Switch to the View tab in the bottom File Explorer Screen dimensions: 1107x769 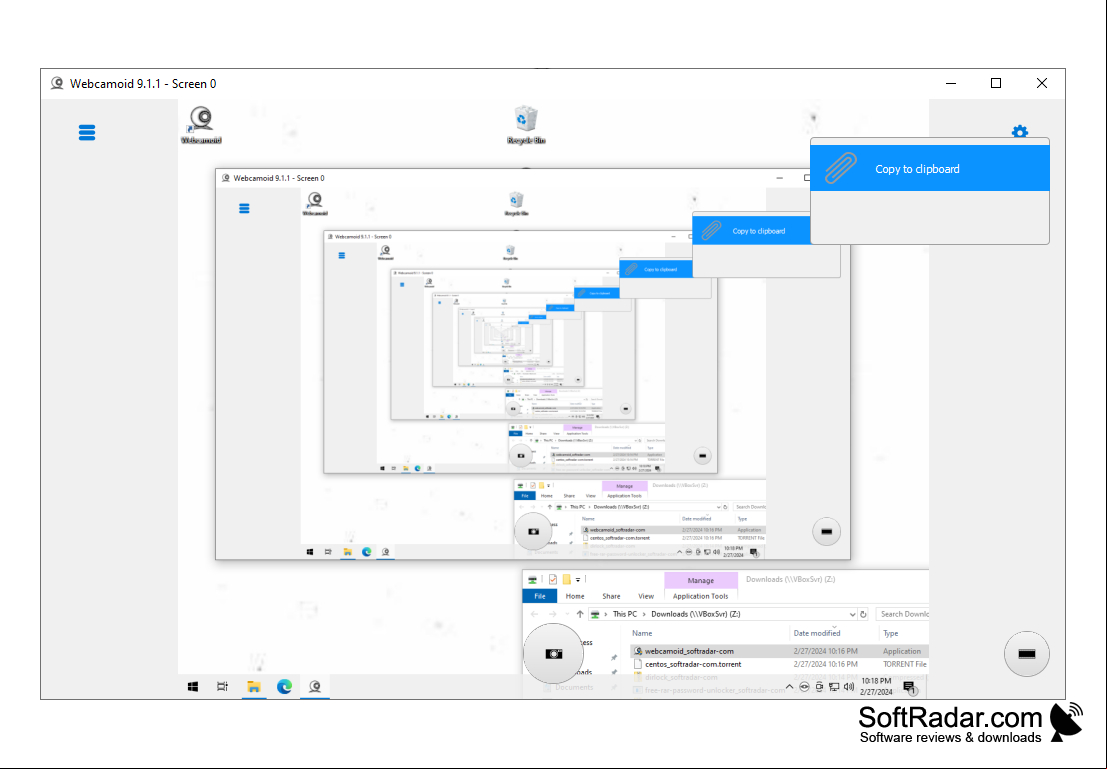[646, 596]
